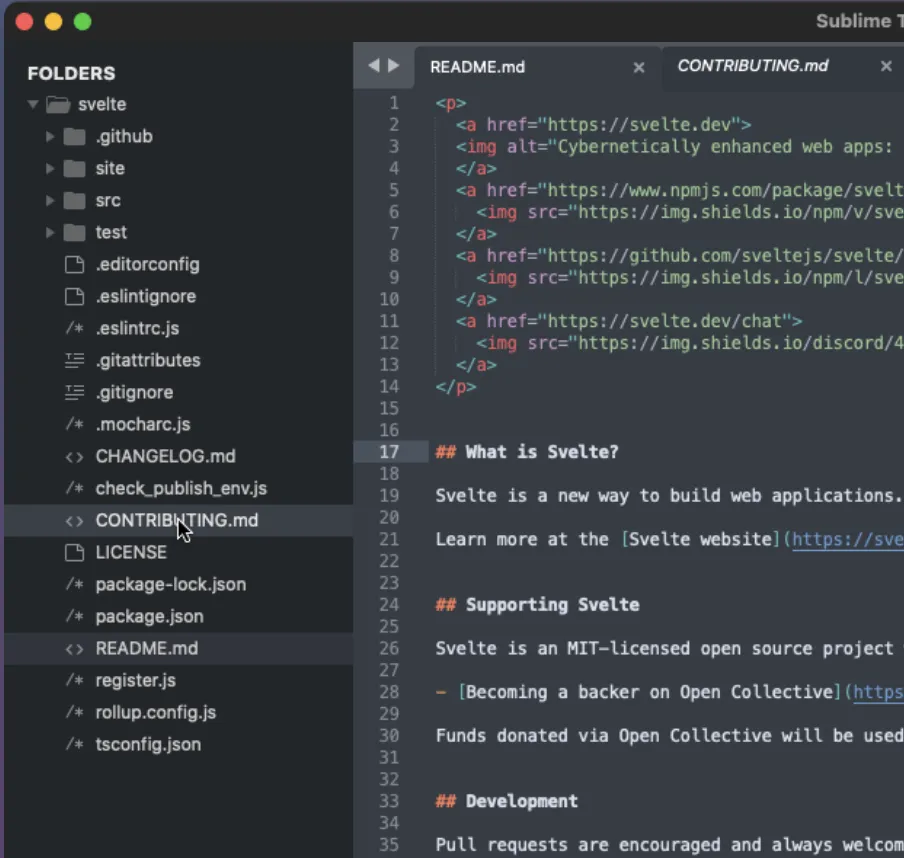Image resolution: width=904 pixels, height=858 pixels.
Task: Click the site folder icon
Action: coord(74,168)
